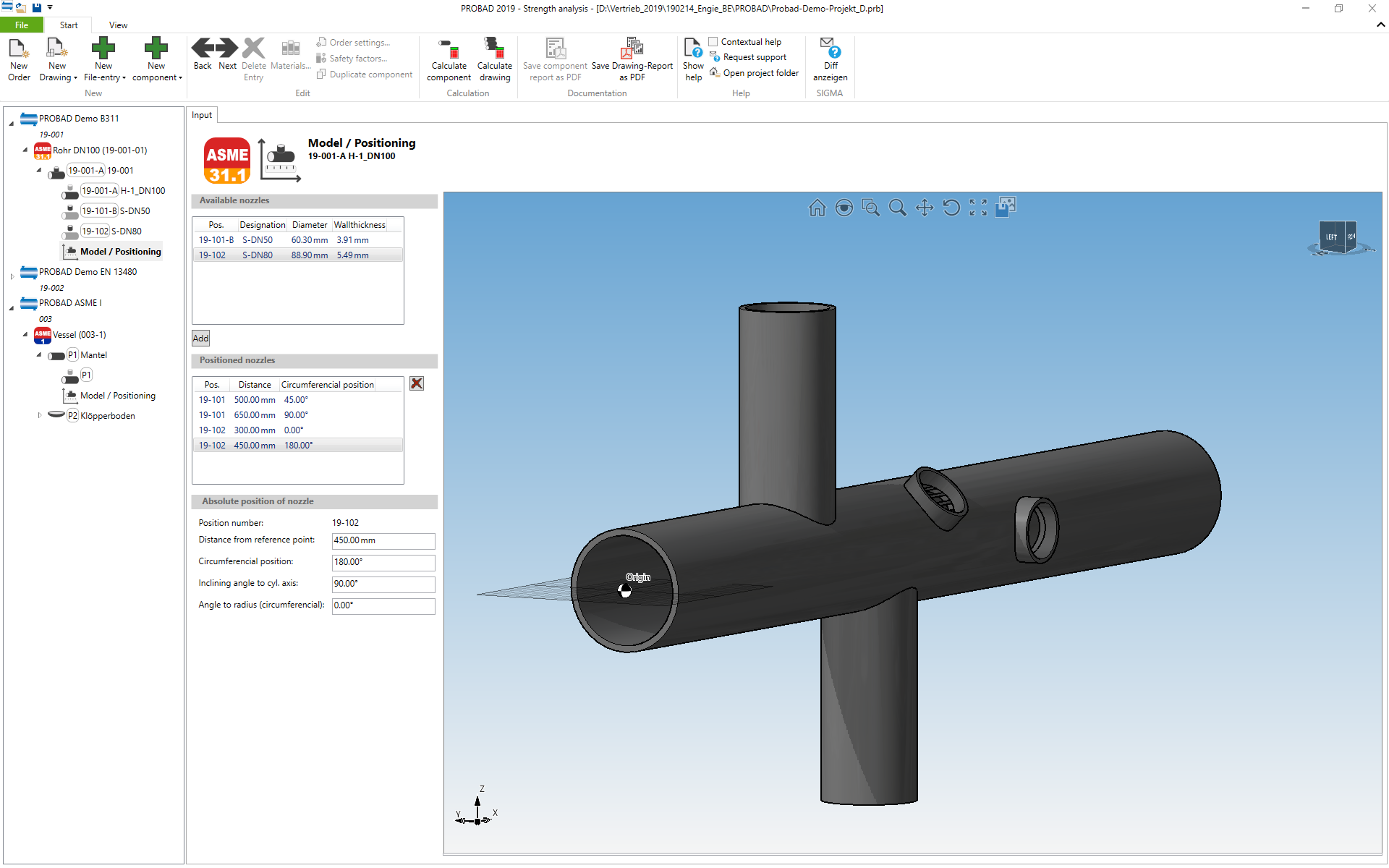Click Open project folder link

coord(760,73)
